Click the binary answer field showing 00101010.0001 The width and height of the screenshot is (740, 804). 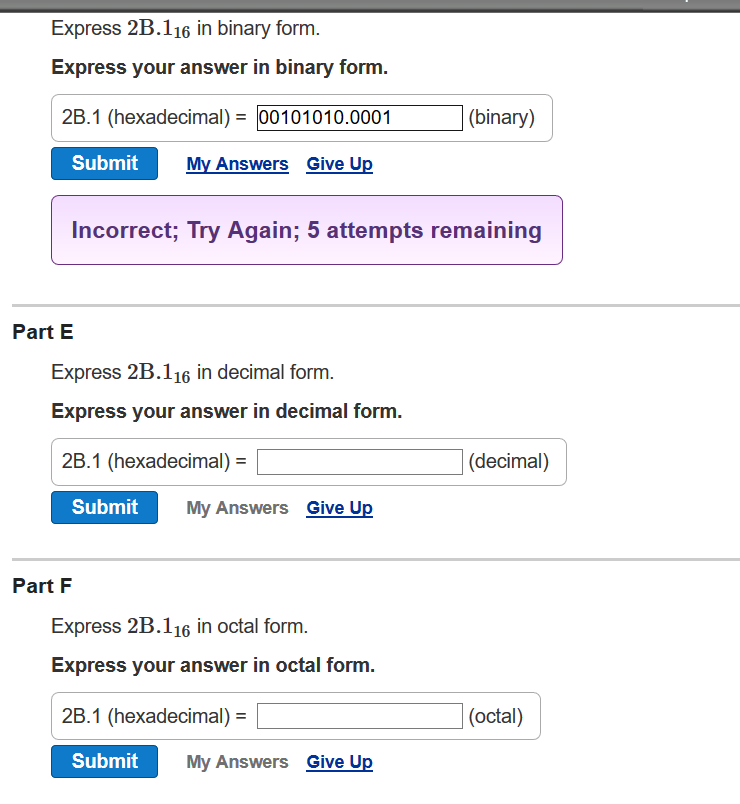[x=359, y=117]
